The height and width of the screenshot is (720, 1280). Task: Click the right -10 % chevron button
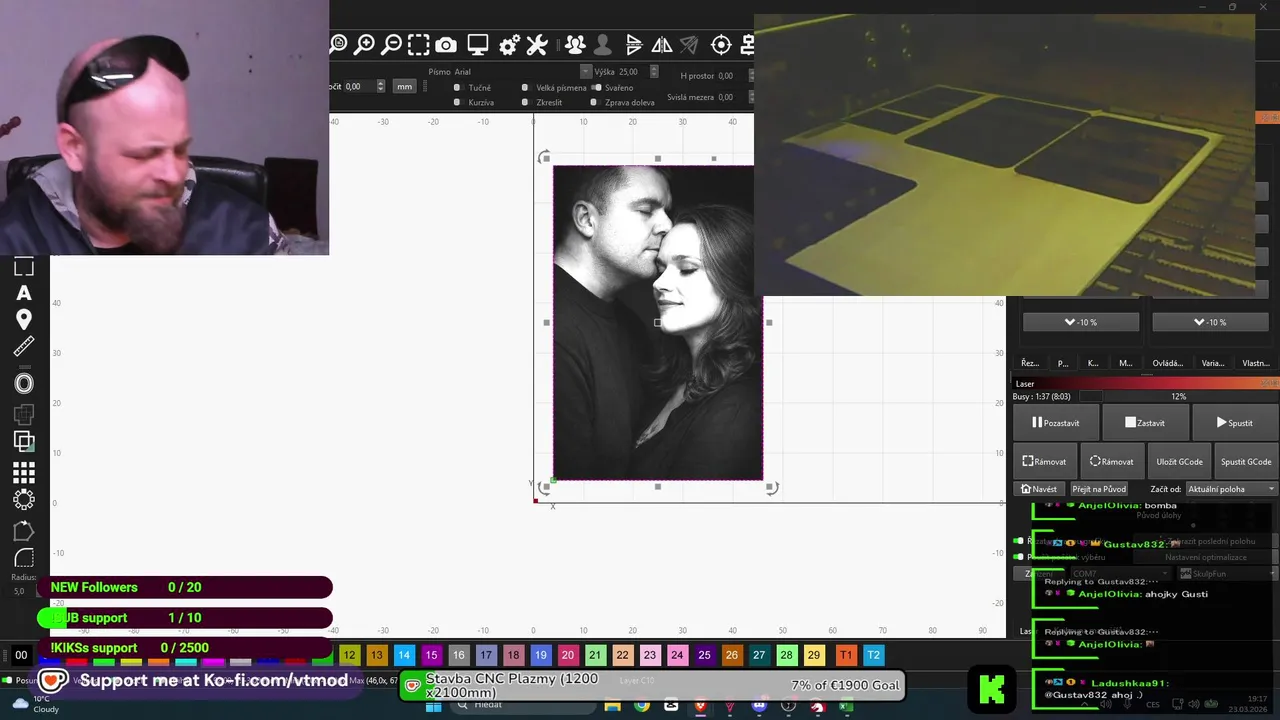point(1208,322)
